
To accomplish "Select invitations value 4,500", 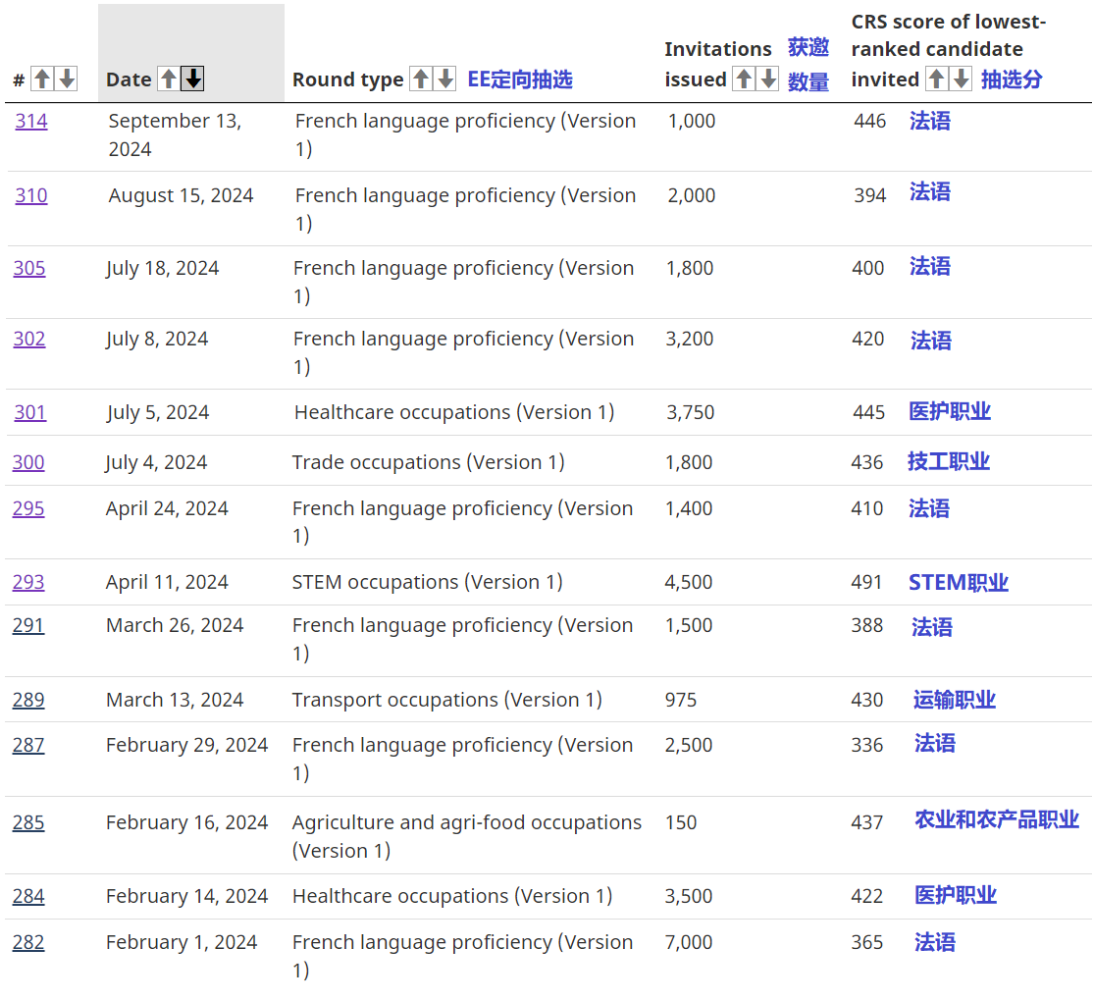I will pyautogui.click(x=688, y=582).
